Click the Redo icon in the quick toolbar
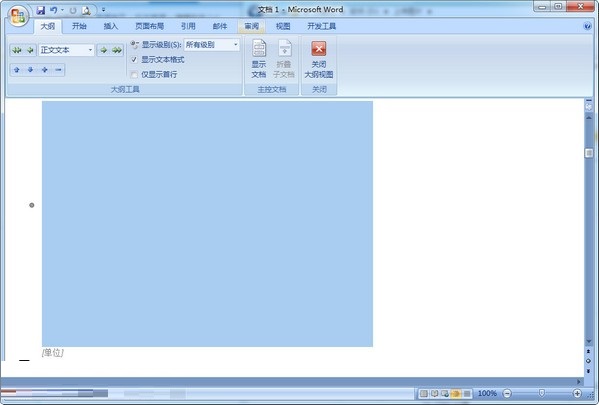The height and width of the screenshot is (405, 599). coord(73,11)
